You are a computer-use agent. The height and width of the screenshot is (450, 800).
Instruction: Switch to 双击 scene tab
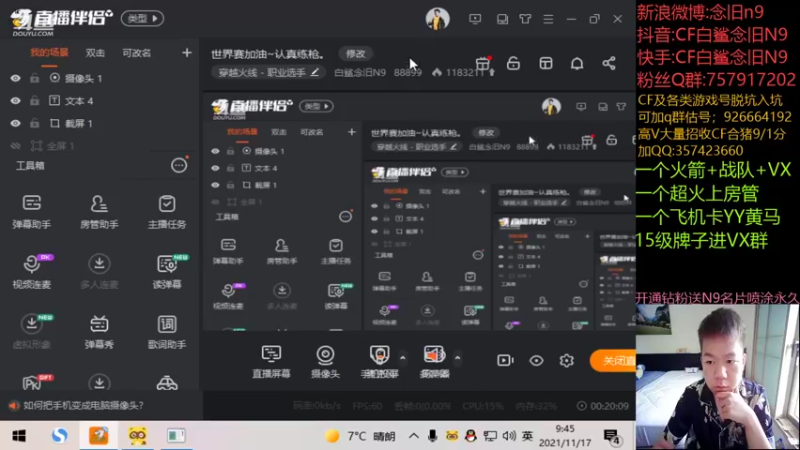tap(95, 53)
